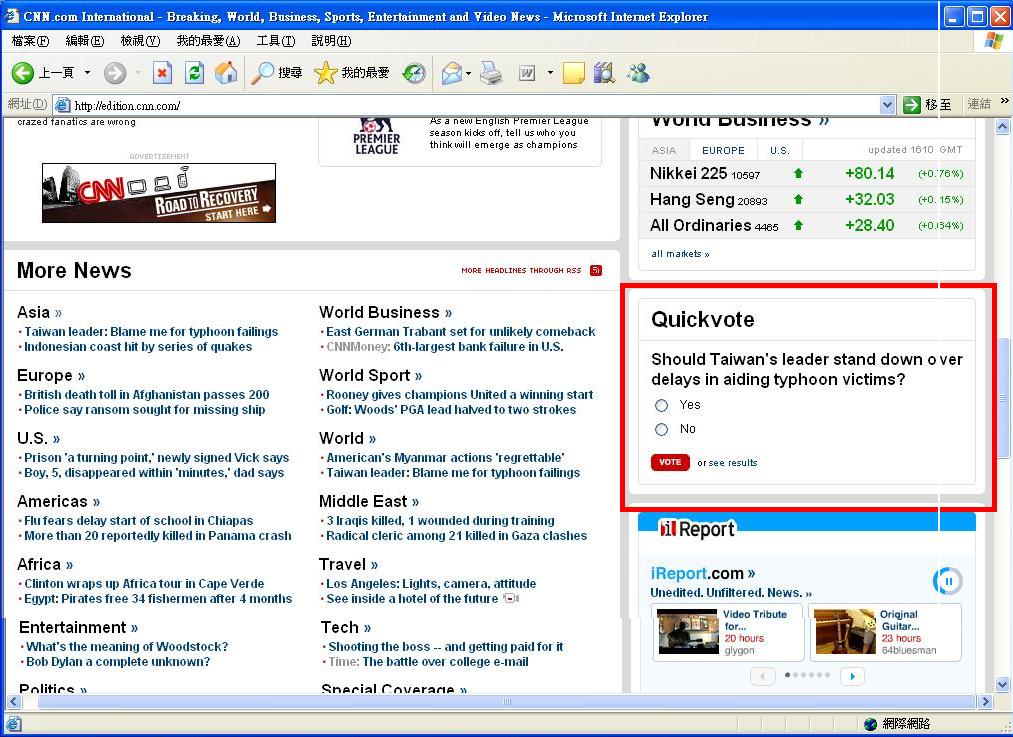Open the Video Tribute thumbnail by glygon
This screenshot has width=1013, height=737.
[688, 631]
